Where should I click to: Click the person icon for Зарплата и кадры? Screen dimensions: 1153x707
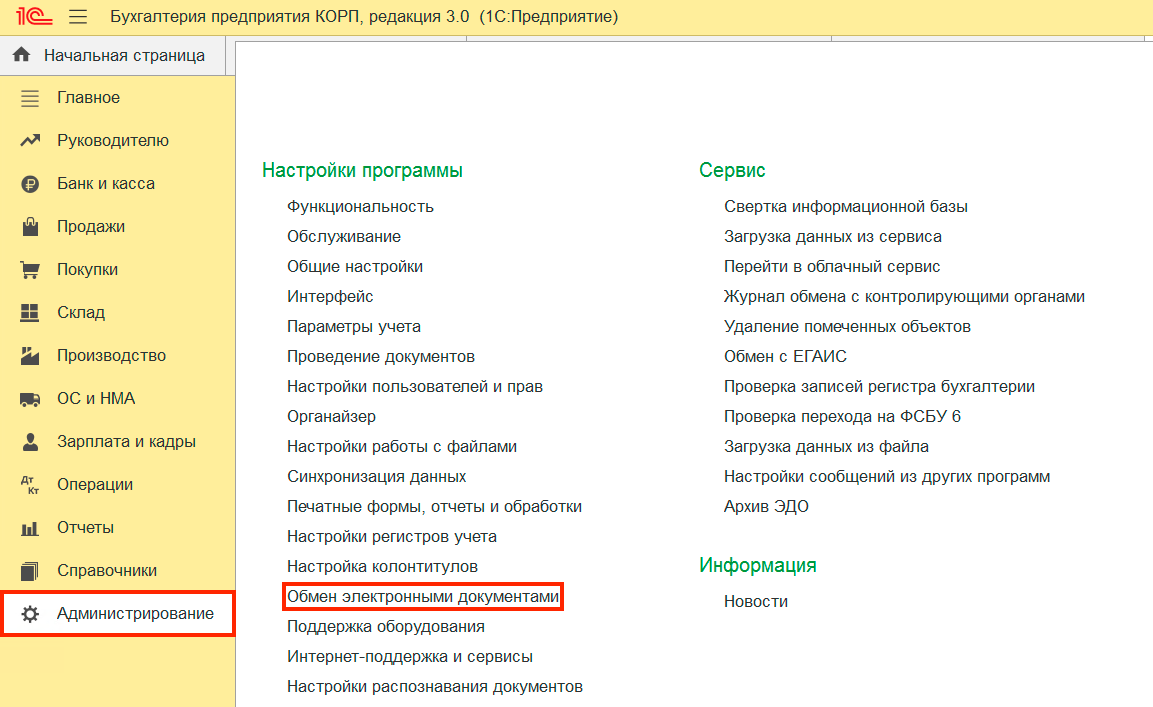(x=30, y=442)
